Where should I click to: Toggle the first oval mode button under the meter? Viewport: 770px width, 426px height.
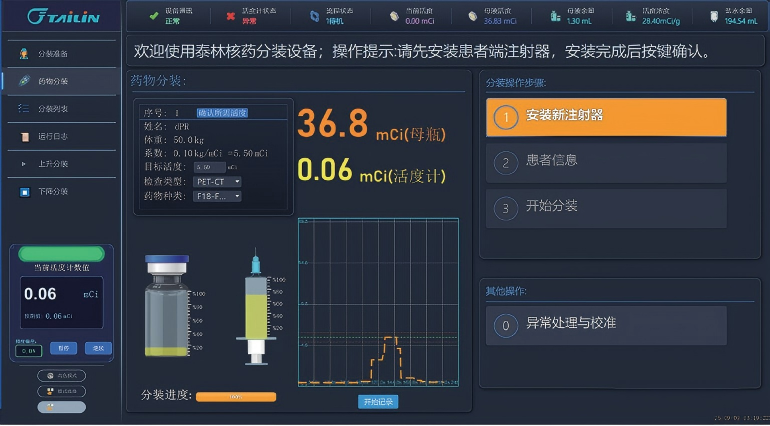(x=61, y=376)
